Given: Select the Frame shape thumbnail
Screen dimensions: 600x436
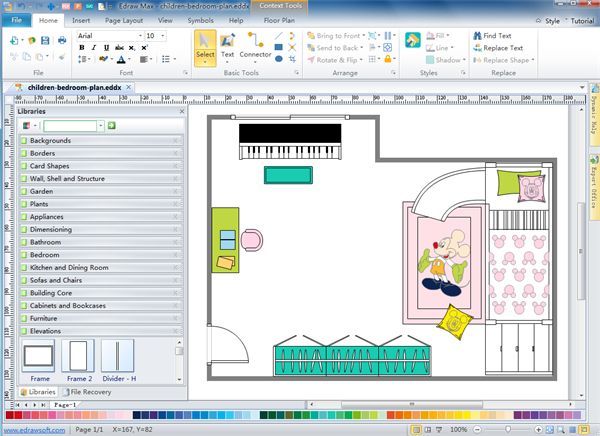Looking at the screenshot, I should point(38,356).
